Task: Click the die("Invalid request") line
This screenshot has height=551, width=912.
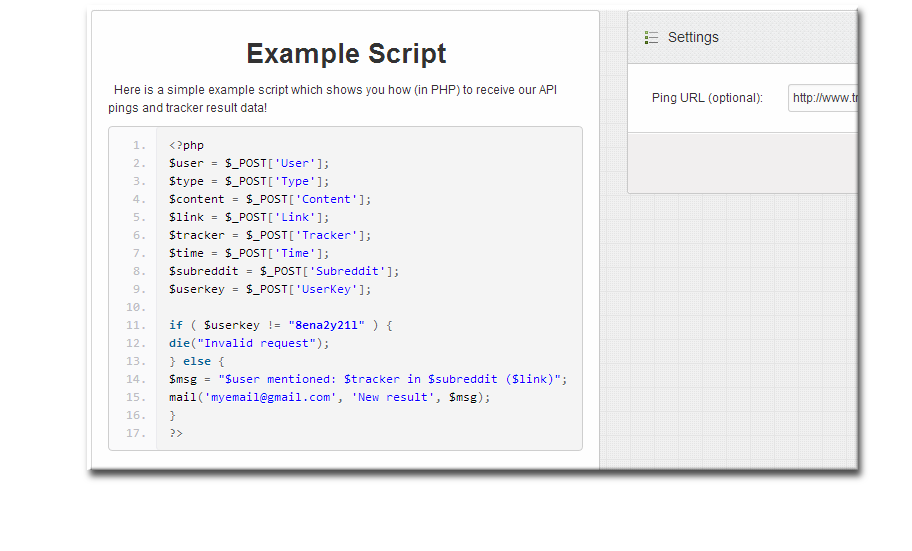Action: 248,343
